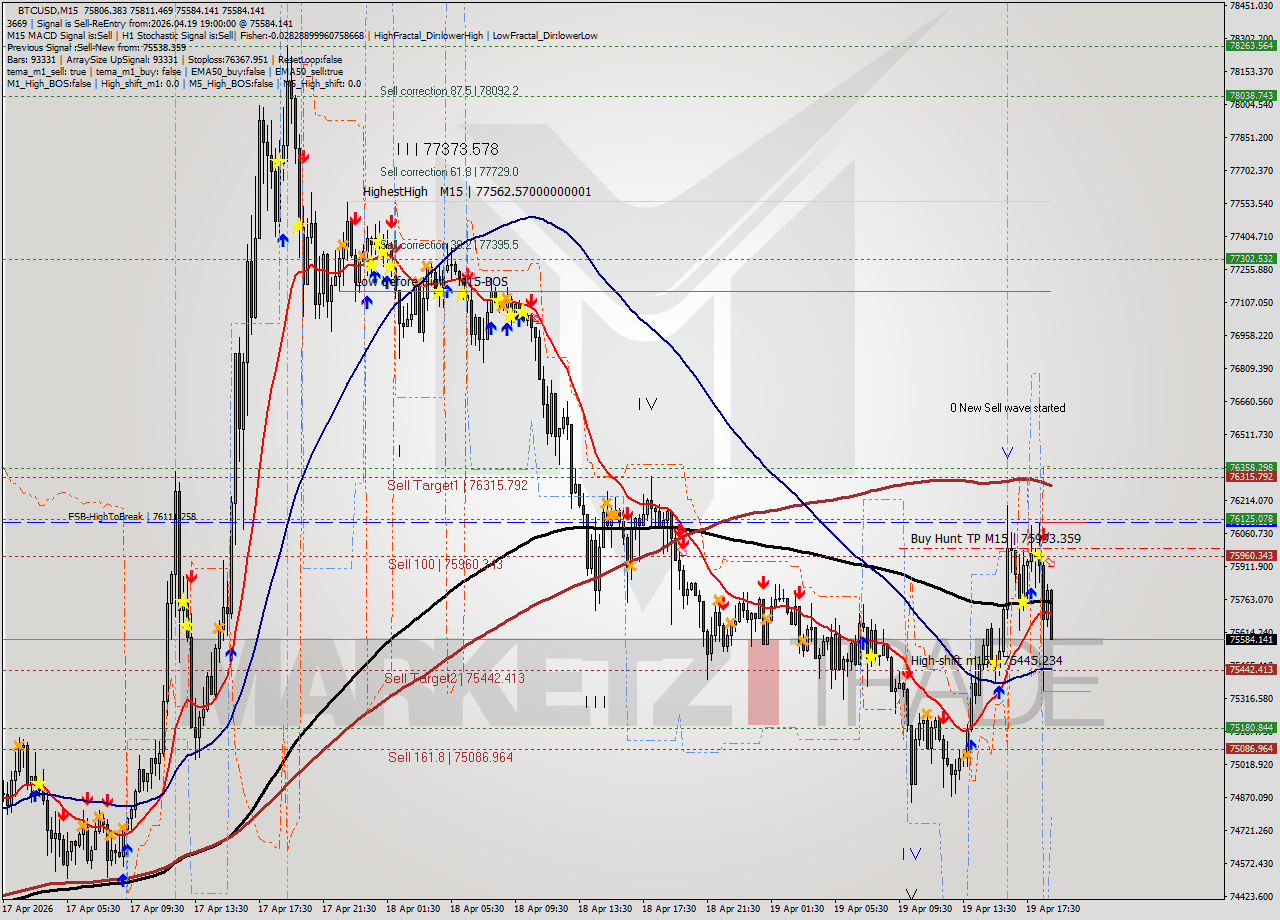Click the yellow star marker beside the Buy Hunt TP label
1280x920 pixels.
point(1040,555)
